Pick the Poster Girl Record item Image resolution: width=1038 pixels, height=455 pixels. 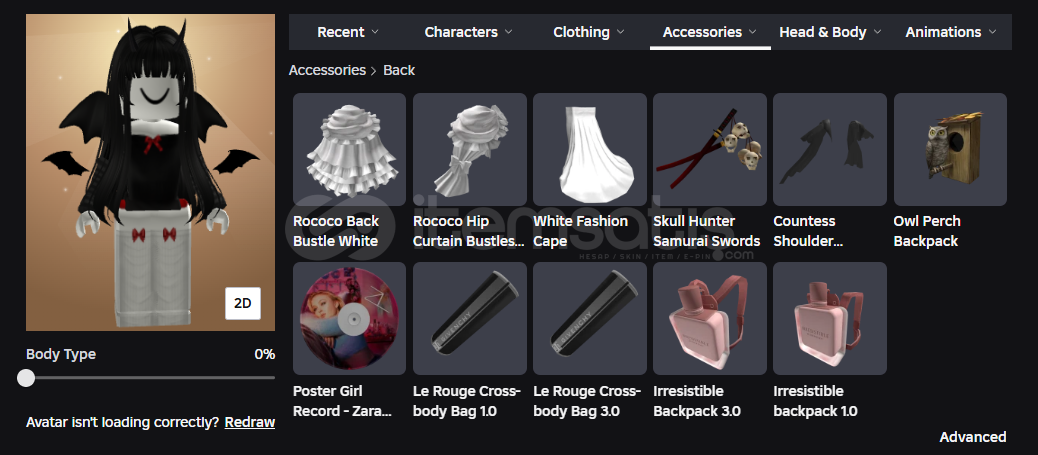coord(349,319)
